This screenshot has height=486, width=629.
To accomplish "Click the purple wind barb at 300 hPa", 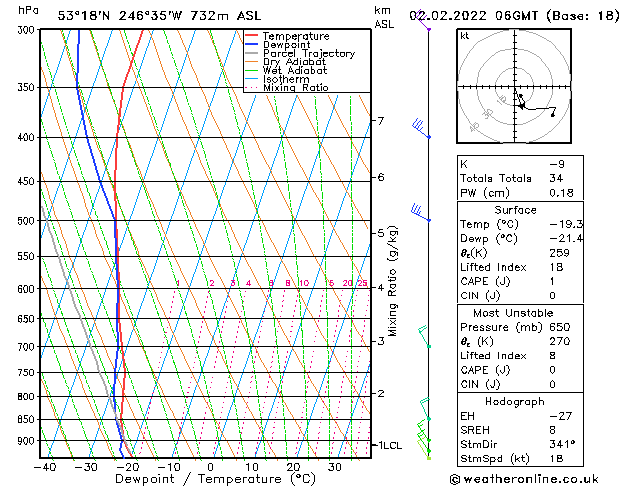I will (x=423, y=20).
